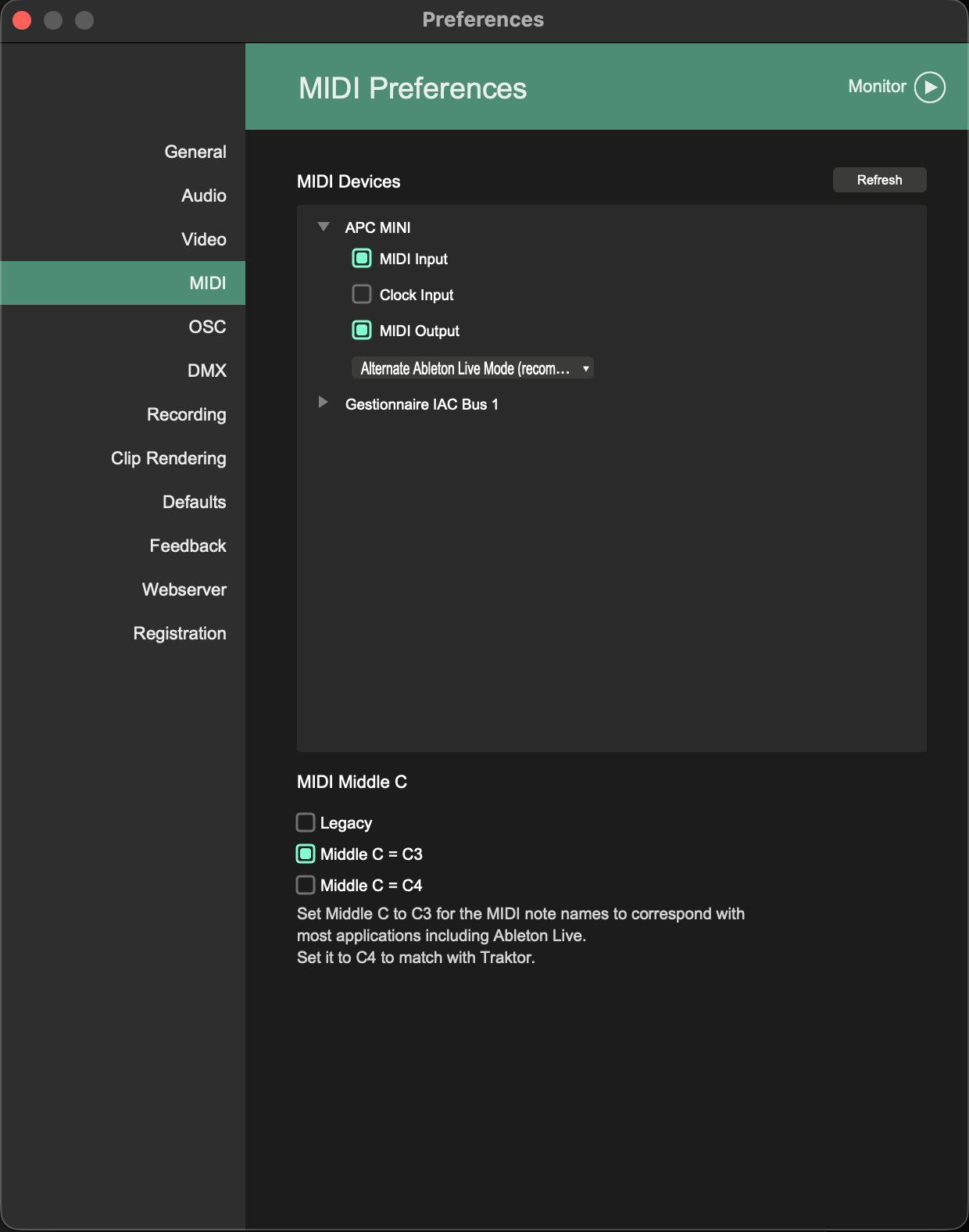The height and width of the screenshot is (1232, 969).
Task: Show the DMX preferences
Action: point(207,371)
